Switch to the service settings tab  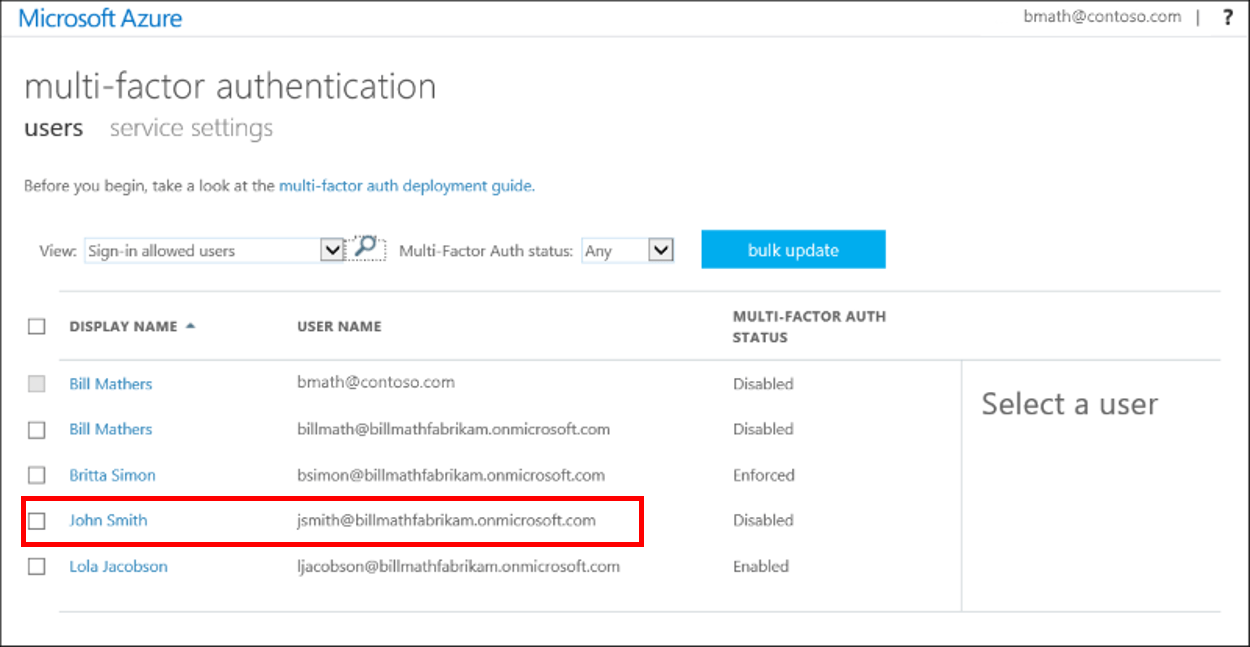point(190,127)
